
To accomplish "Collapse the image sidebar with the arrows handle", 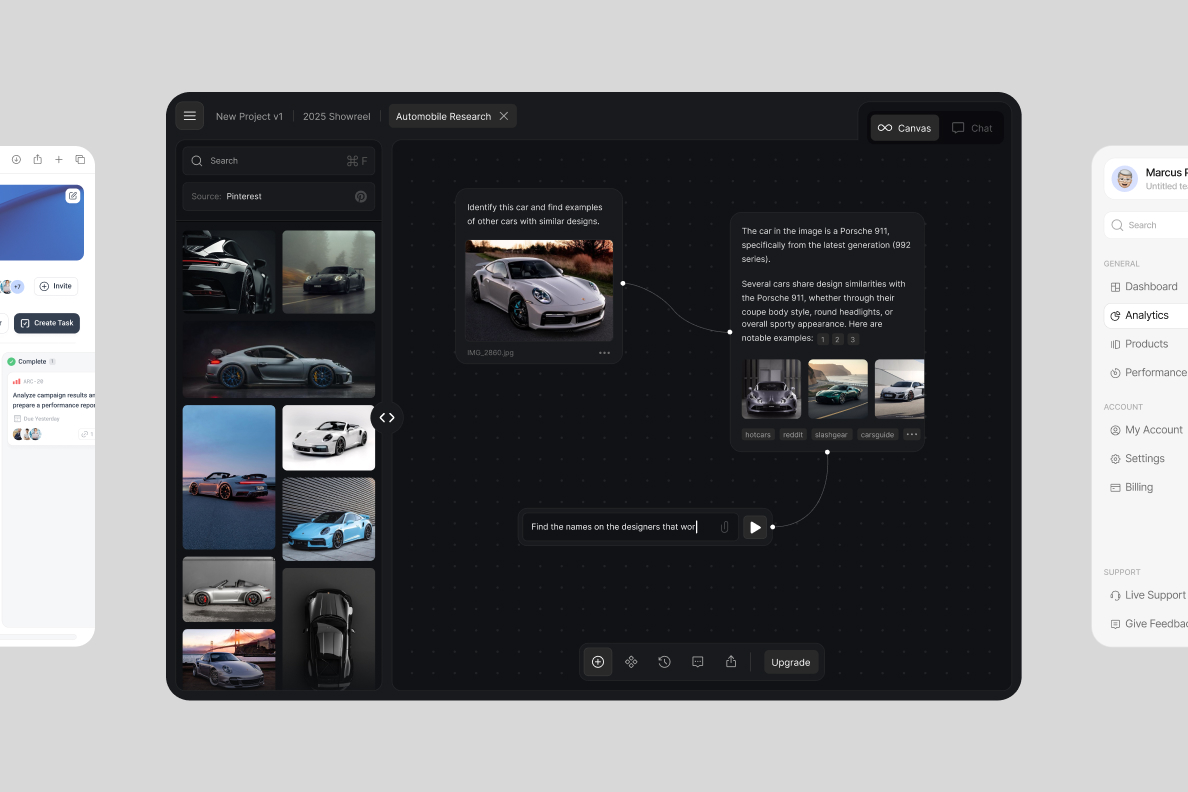I will click(387, 418).
